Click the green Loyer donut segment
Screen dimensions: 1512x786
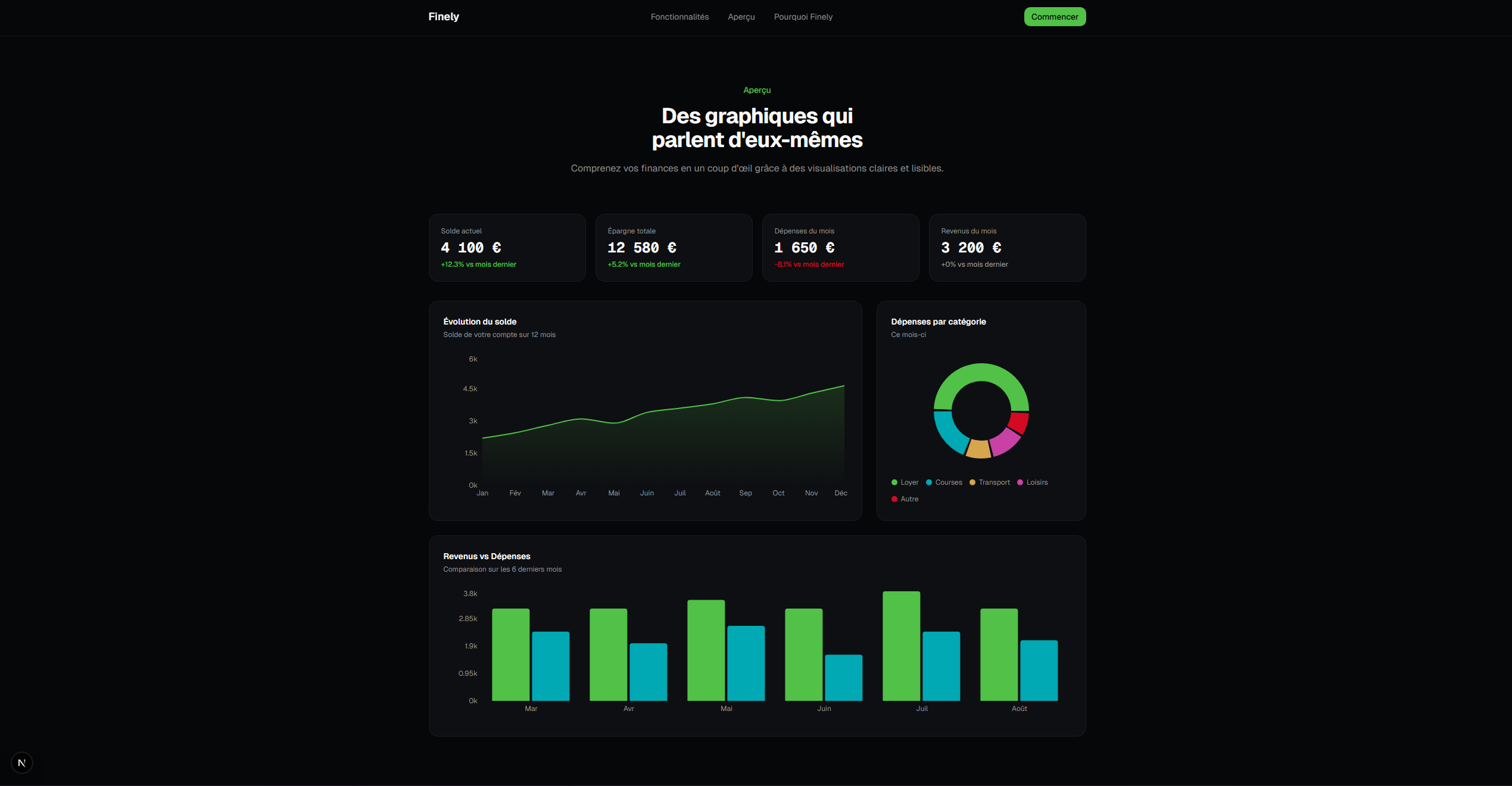click(x=981, y=372)
